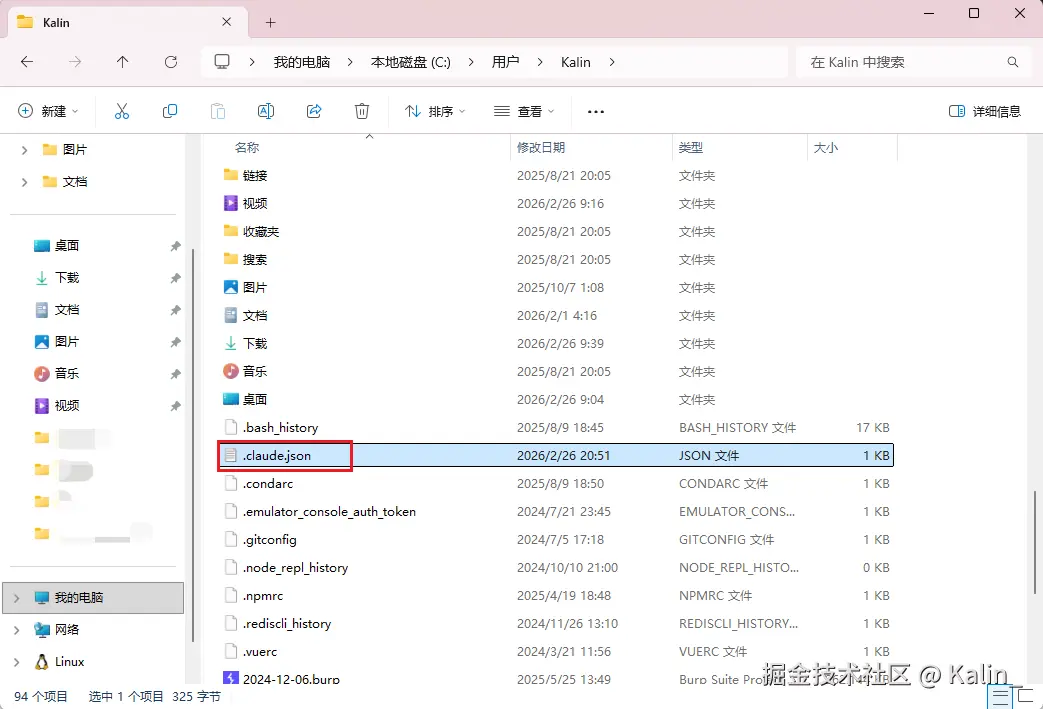Click Kalin breadcrumb in address bar
Viewport: 1043px width, 709px height.
(x=575, y=62)
